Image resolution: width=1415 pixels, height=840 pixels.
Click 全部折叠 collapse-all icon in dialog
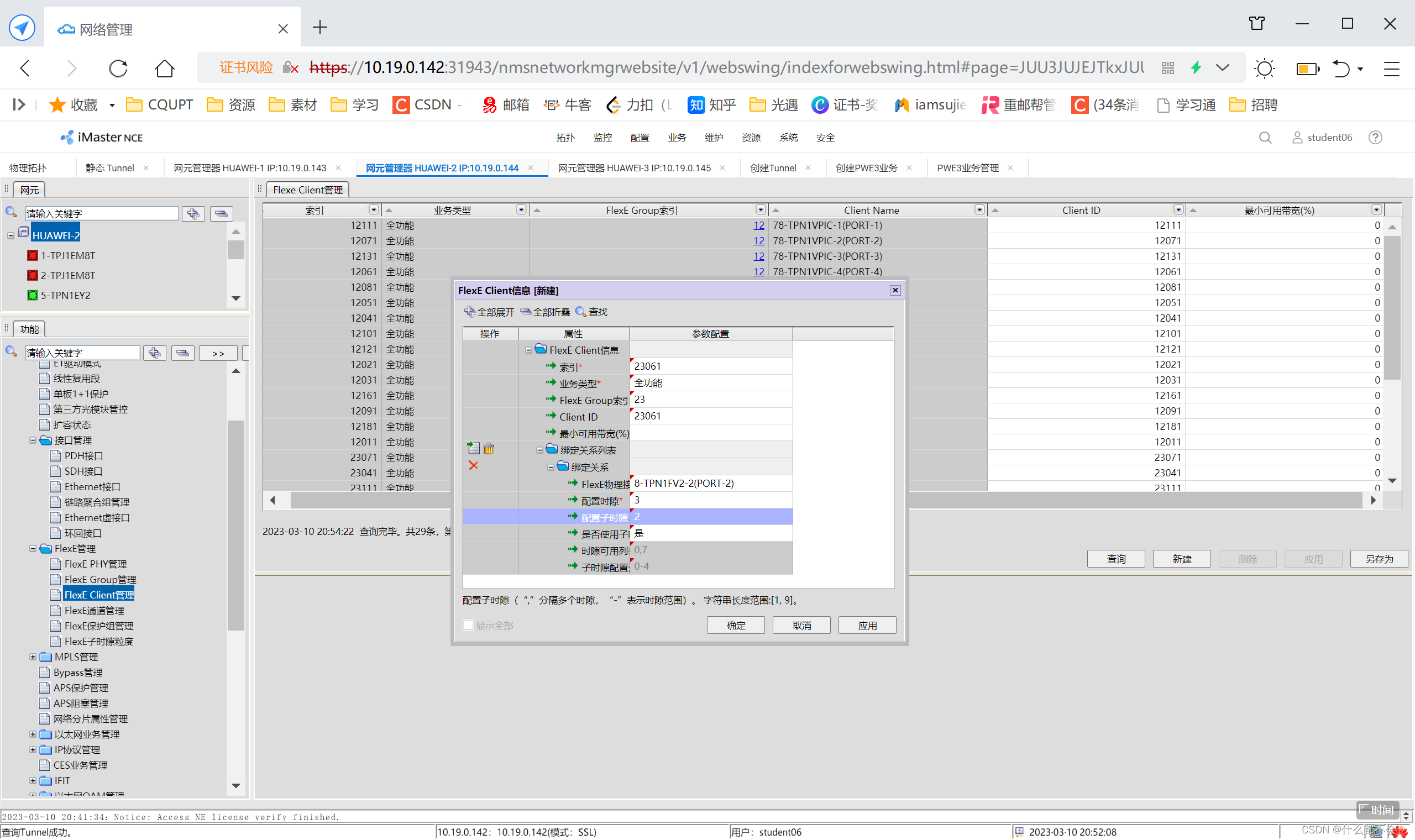[x=526, y=312]
